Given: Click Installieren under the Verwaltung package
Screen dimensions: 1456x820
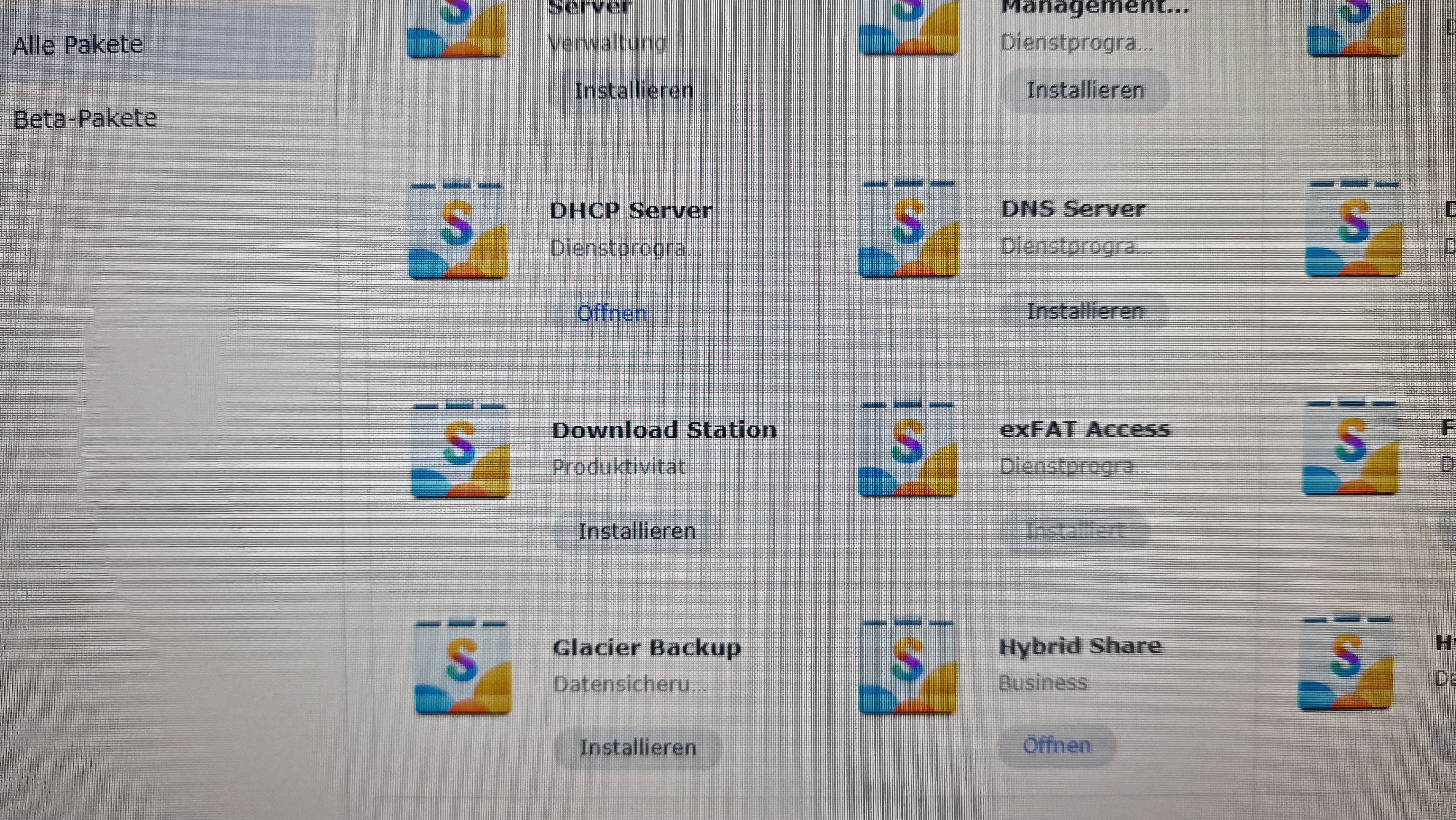Looking at the screenshot, I should 634,91.
